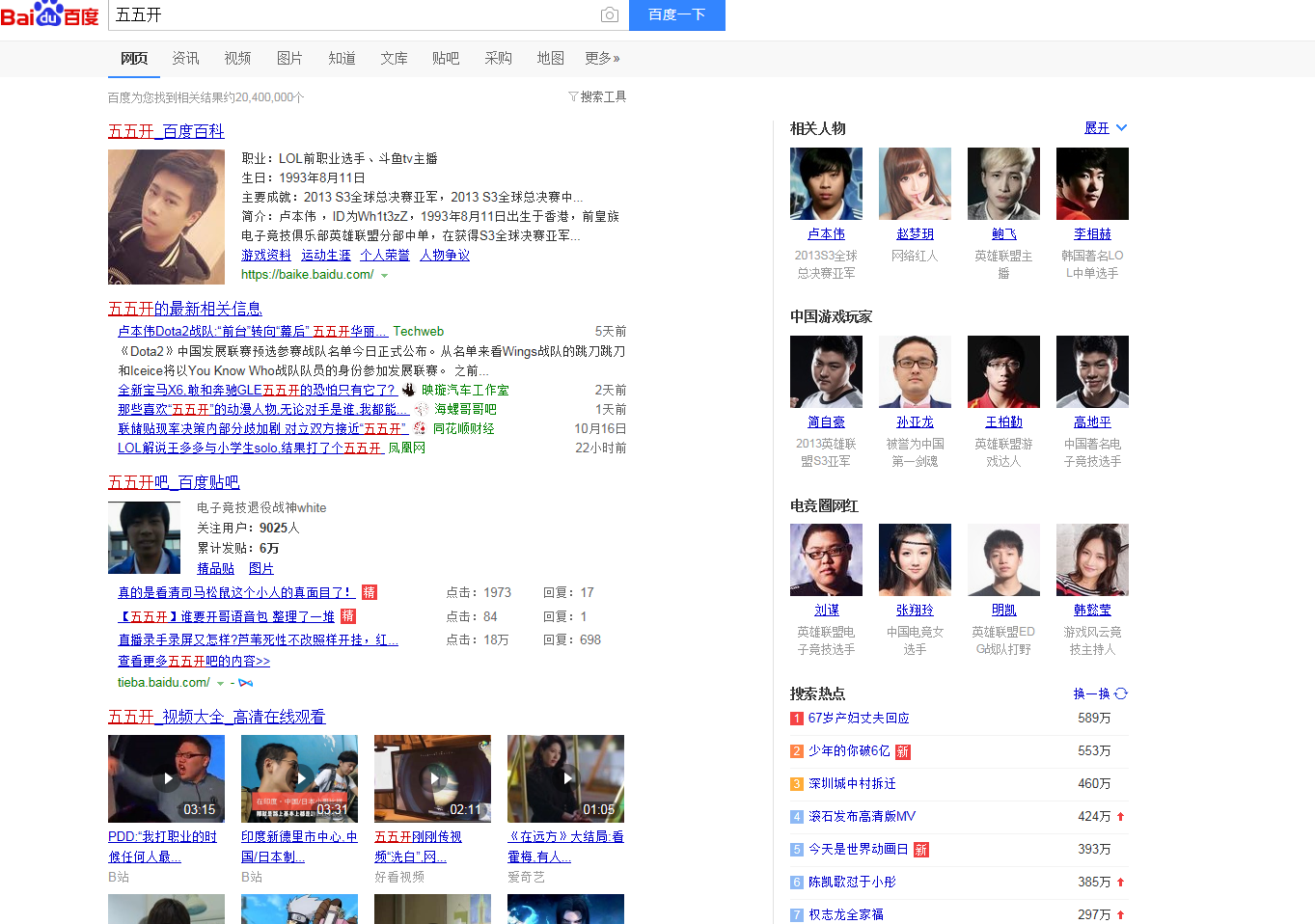Switch to the 资讯 tab

point(185,59)
